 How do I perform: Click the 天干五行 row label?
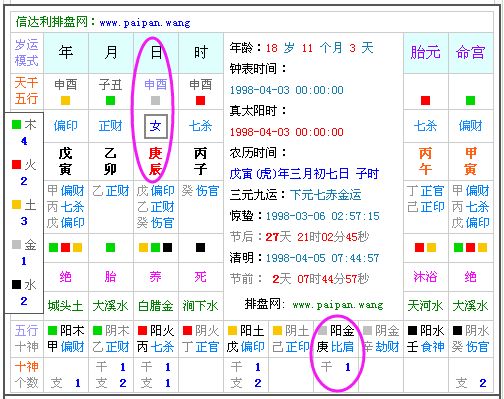[27, 91]
